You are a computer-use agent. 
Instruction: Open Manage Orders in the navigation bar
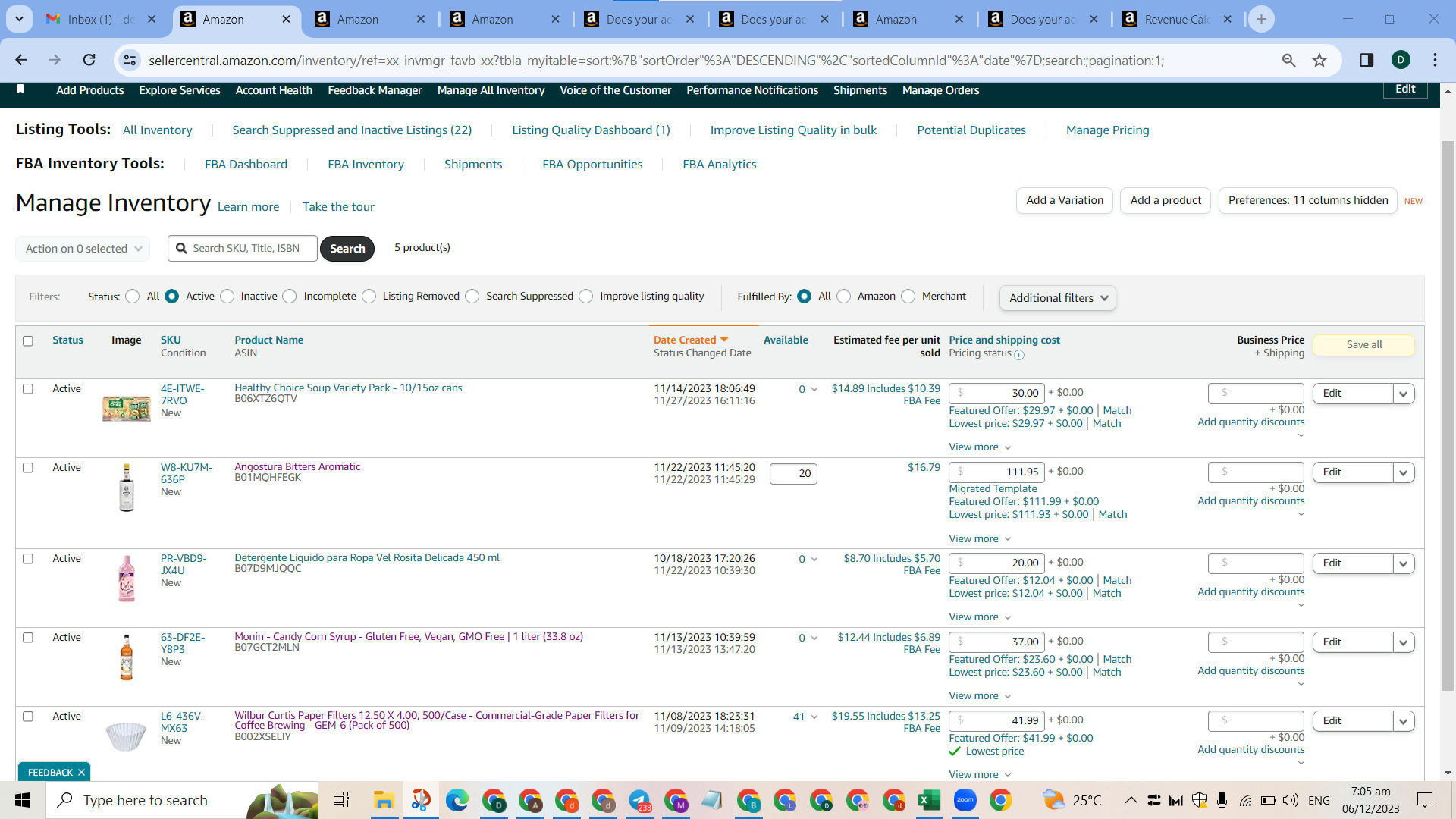point(940,90)
